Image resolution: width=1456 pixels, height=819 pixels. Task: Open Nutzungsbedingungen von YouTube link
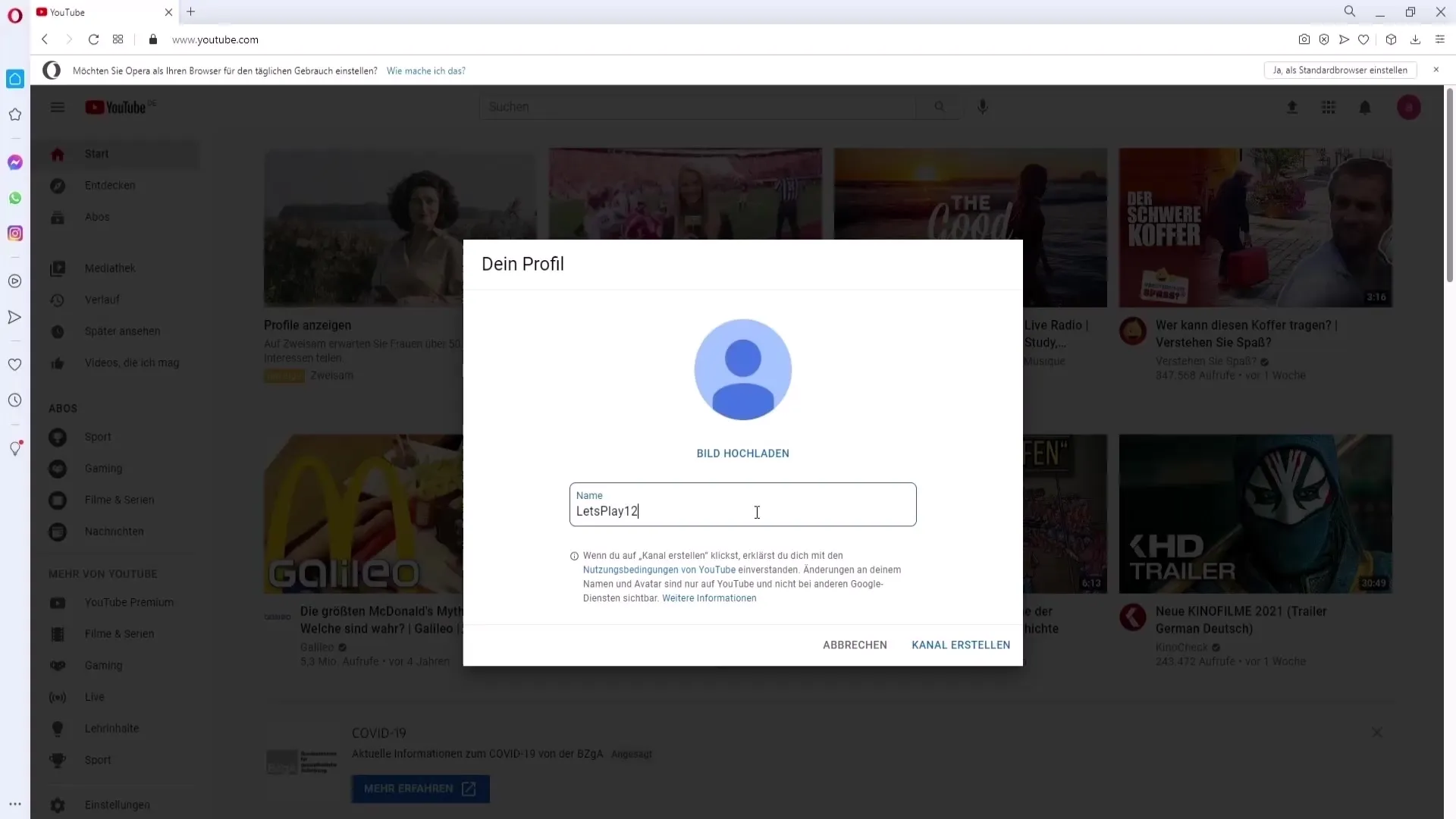tap(659, 570)
